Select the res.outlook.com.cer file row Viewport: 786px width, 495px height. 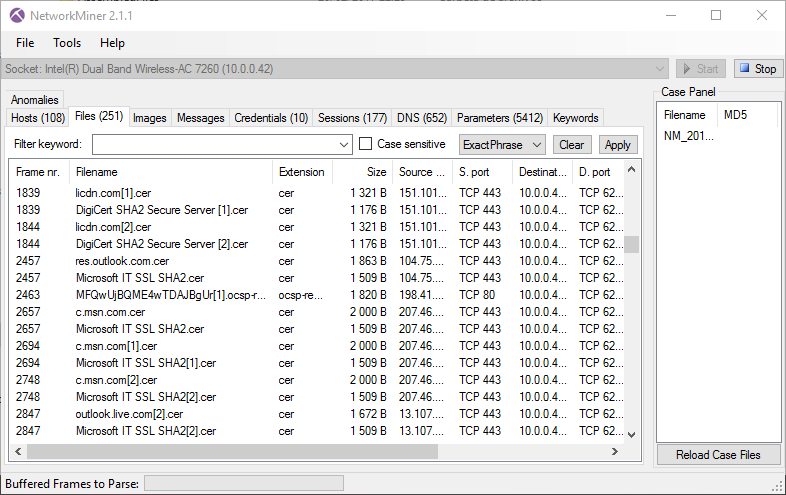(x=124, y=261)
